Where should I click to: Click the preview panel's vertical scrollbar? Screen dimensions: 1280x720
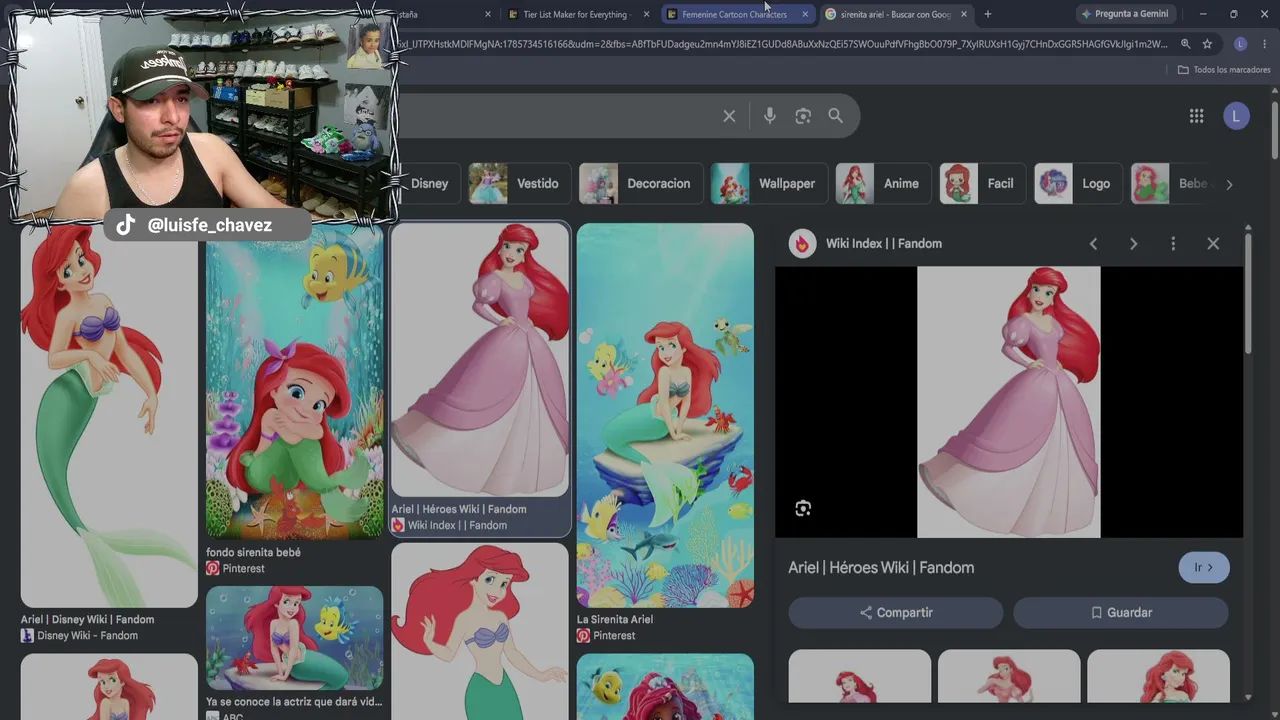pyautogui.click(x=1248, y=295)
